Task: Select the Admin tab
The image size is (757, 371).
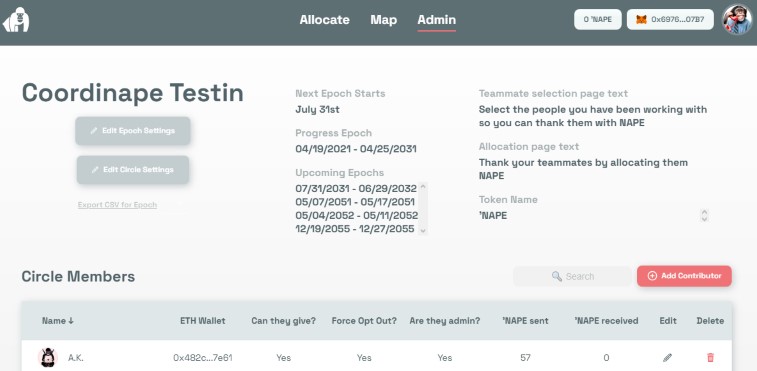Action: [436, 20]
